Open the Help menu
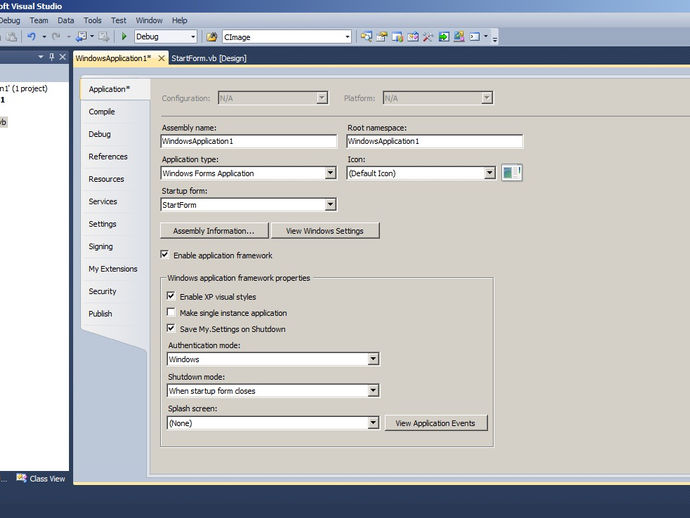This screenshot has width=690, height=518. click(x=179, y=20)
